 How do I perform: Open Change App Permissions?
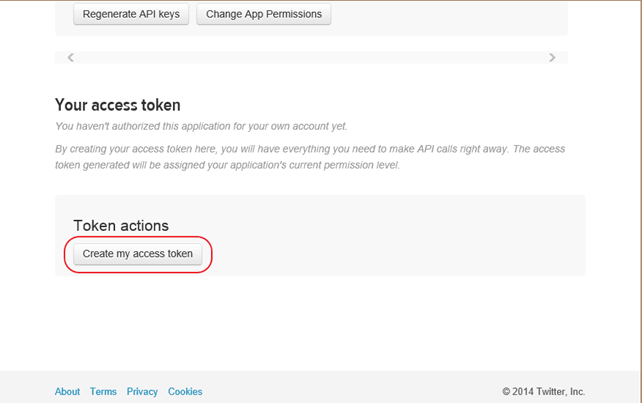(264, 15)
